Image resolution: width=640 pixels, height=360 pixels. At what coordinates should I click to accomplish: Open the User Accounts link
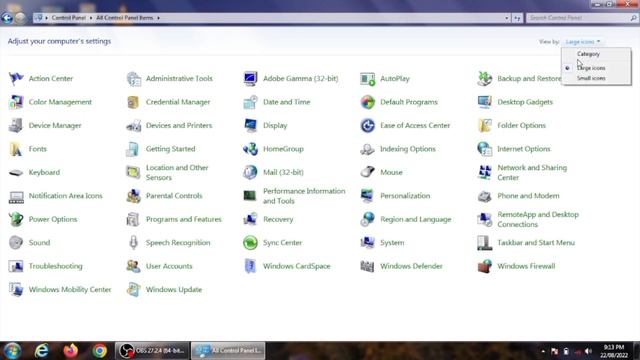point(169,266)
